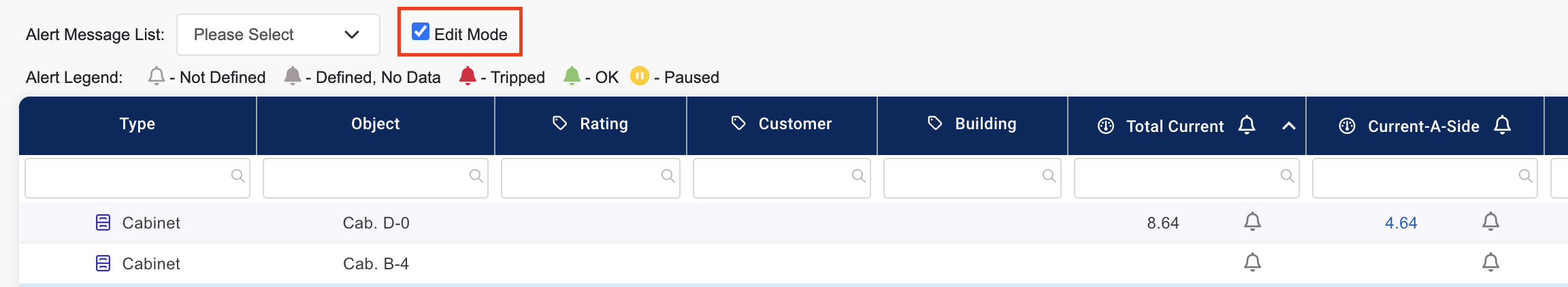Click Cab. D-0 Total Current alert bell
The width and height of the screenshot is (1568, 287).
click(1252, 222)
